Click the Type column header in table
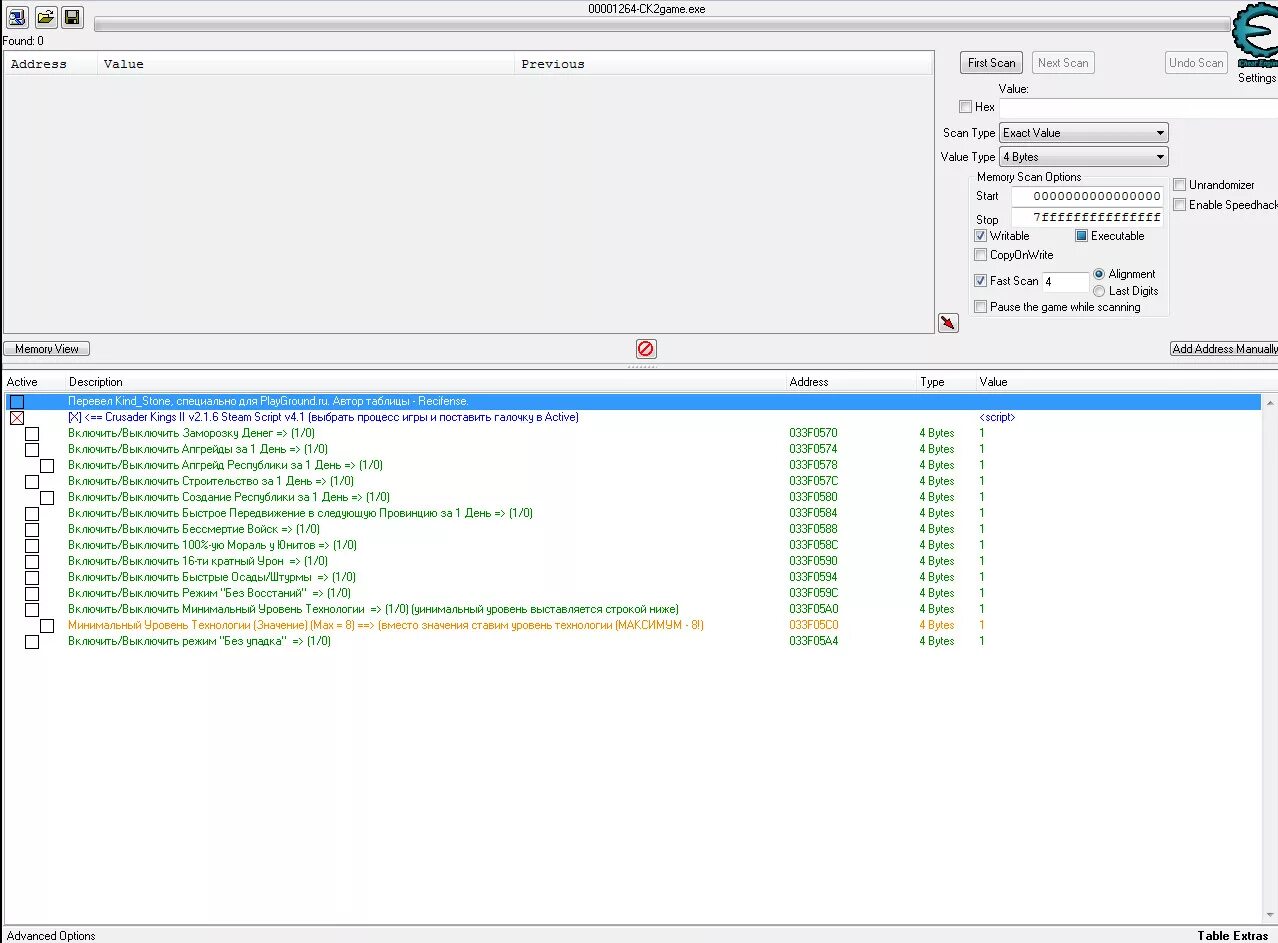This screenshot has width=1278, height=943. coord(932,382)
